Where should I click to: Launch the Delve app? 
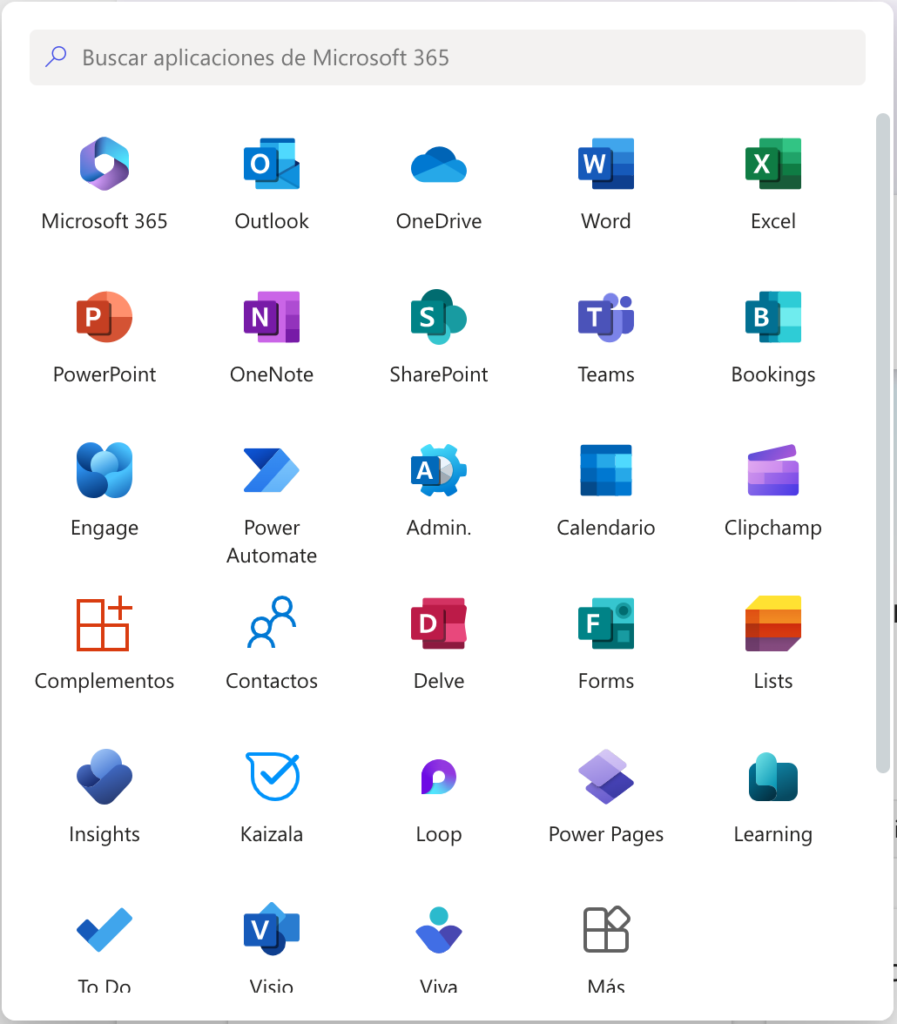pos(439,624)
